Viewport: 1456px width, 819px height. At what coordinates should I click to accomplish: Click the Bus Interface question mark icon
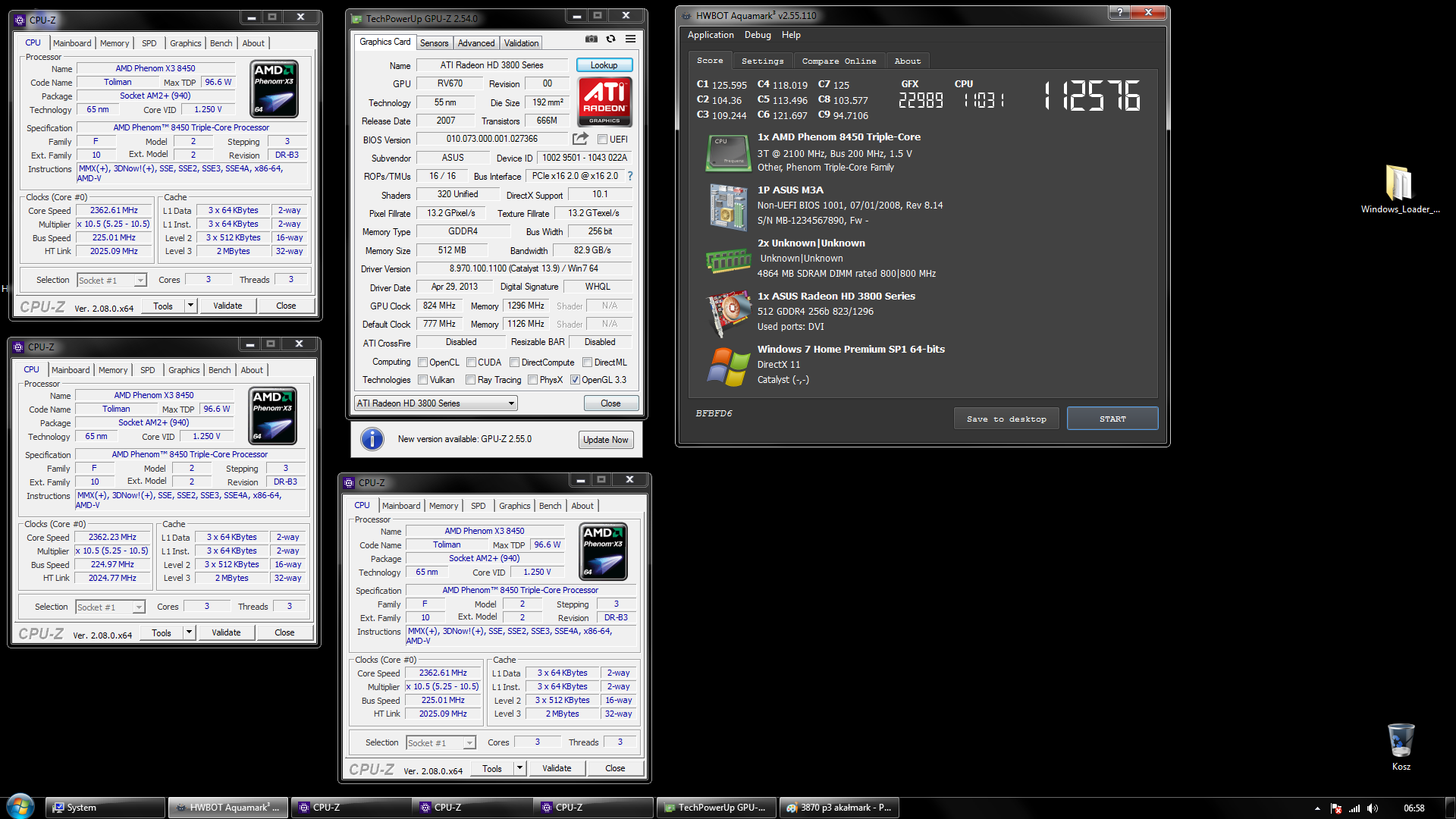(629, 176)
